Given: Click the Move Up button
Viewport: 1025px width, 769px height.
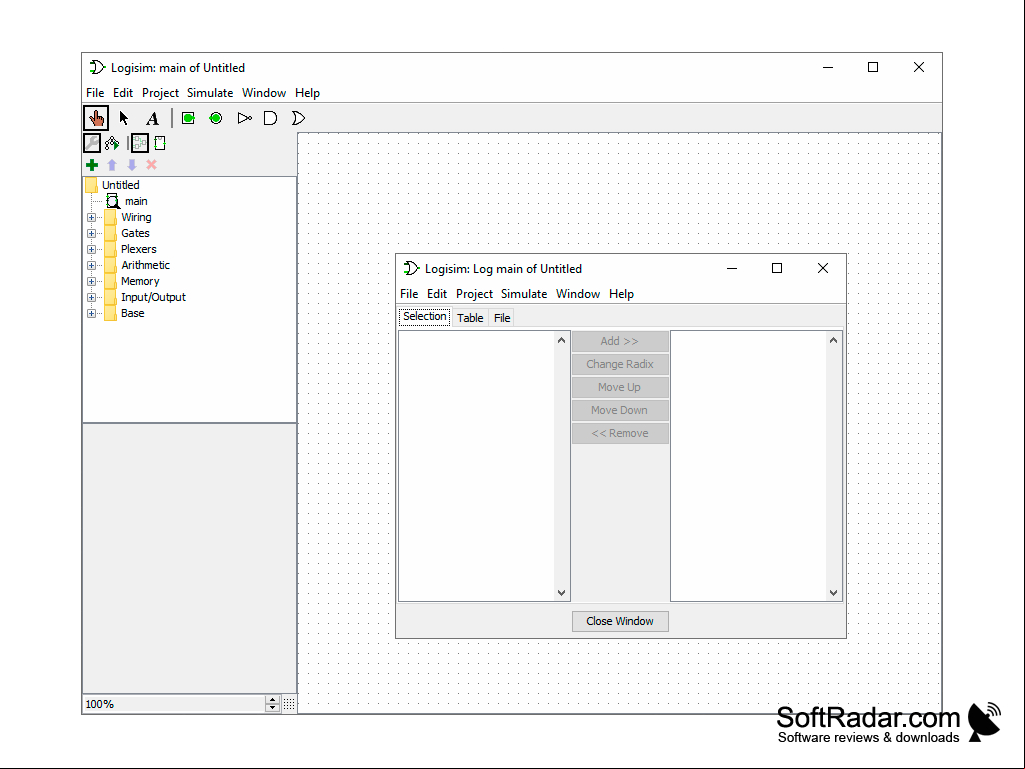Looking at the screenshot, I should point(620,387).
